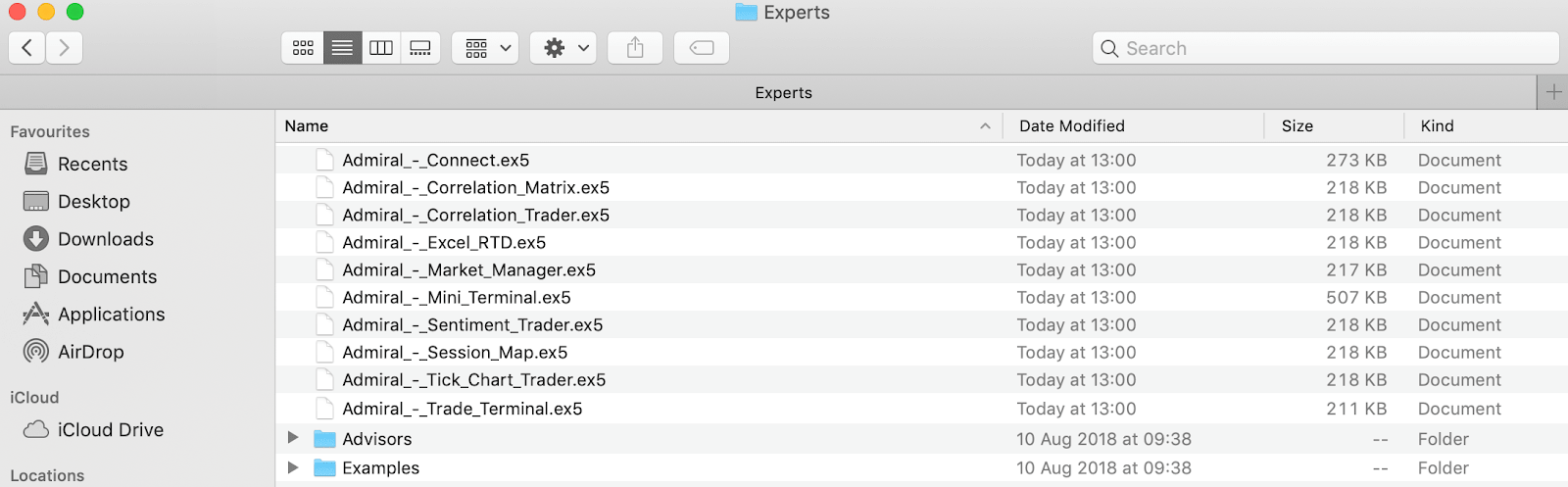This screenshot has width=1568, height=487.
Task: Click the Session_Map.ex5 document icon
Action: click(x=324, y=352)
